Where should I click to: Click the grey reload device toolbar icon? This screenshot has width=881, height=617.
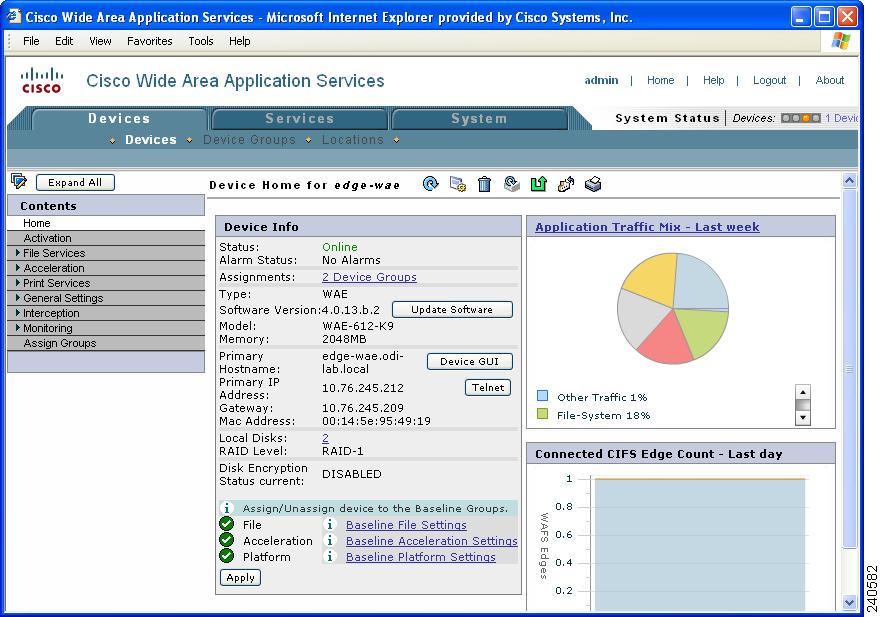click(x=511, y=184)
